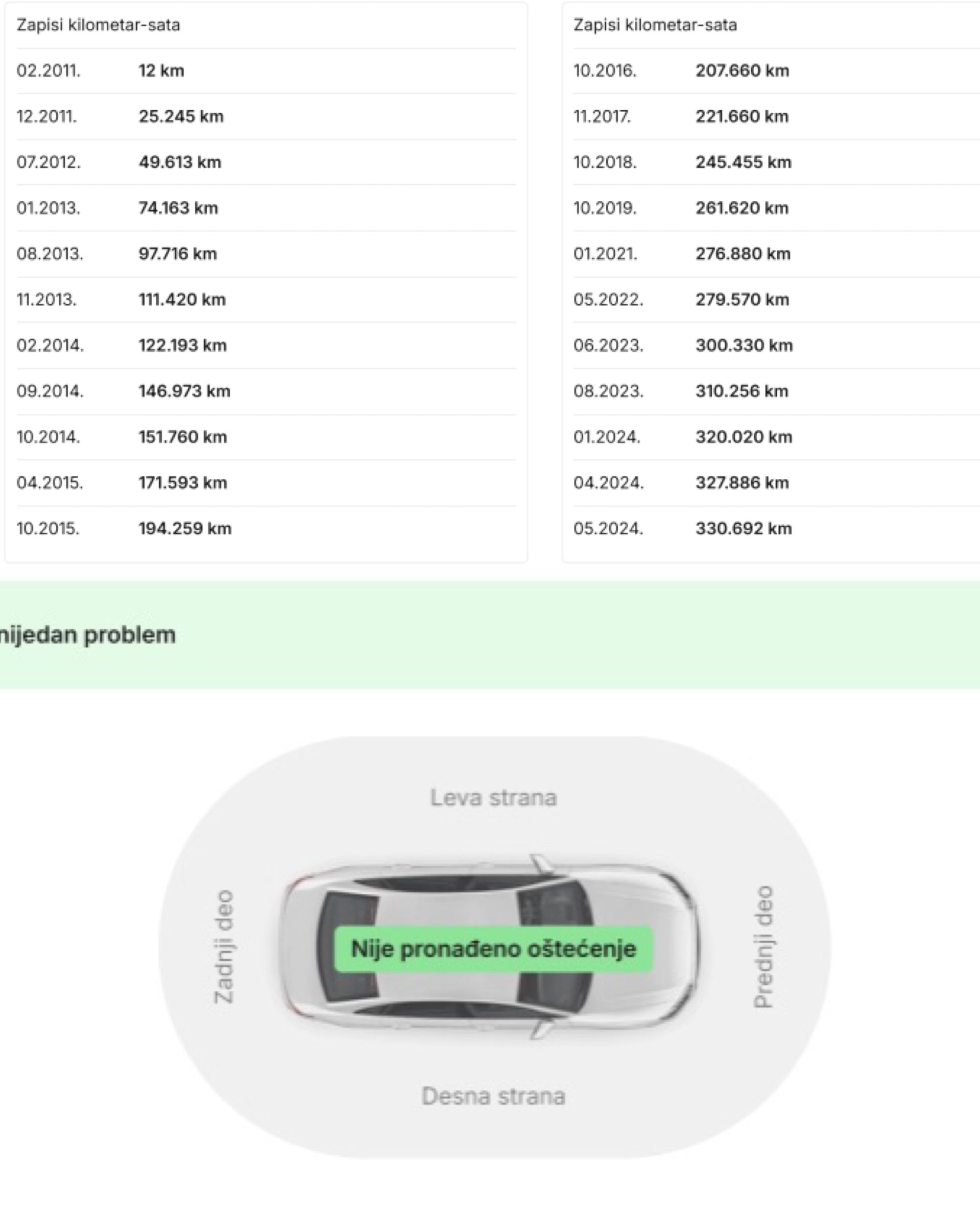Click the left 'Zapisi kilometar-sata' heading
Screen dimensions: 980x1225
[x=98, y=25]
